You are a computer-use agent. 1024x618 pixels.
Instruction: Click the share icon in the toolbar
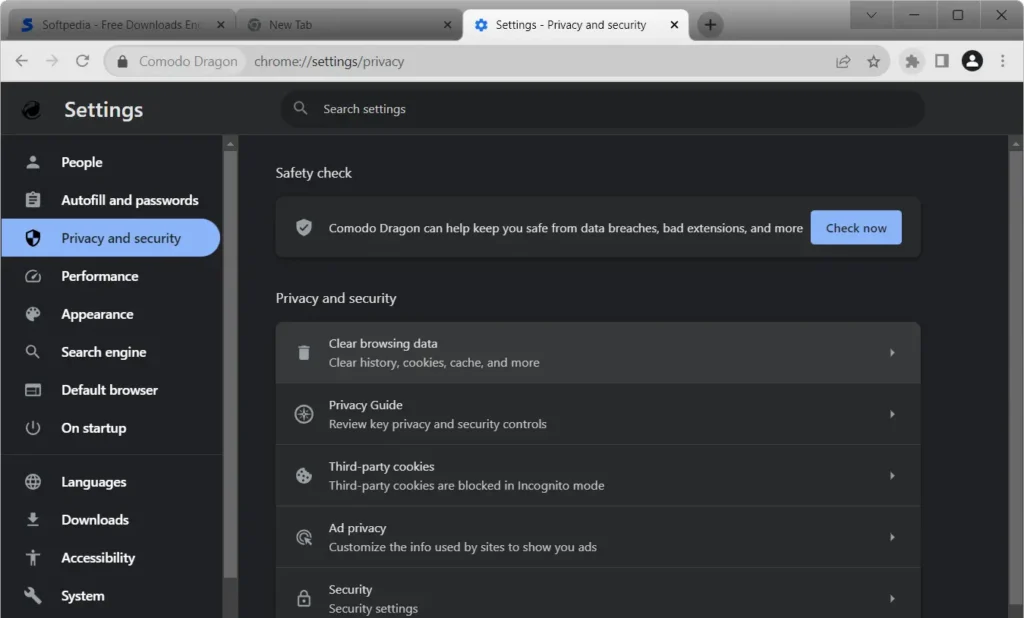tap(843, 61)
